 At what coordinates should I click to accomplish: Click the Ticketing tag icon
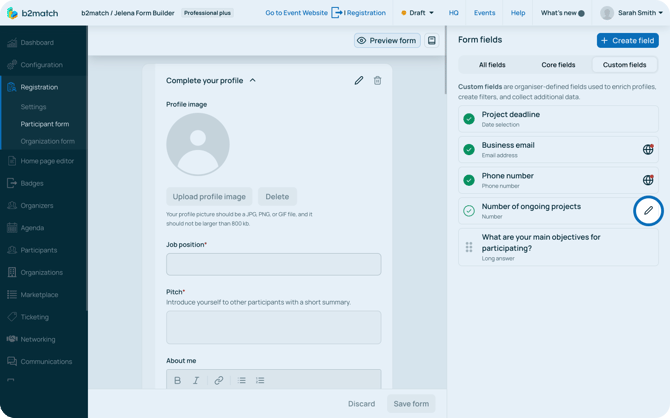click(12, 317)
